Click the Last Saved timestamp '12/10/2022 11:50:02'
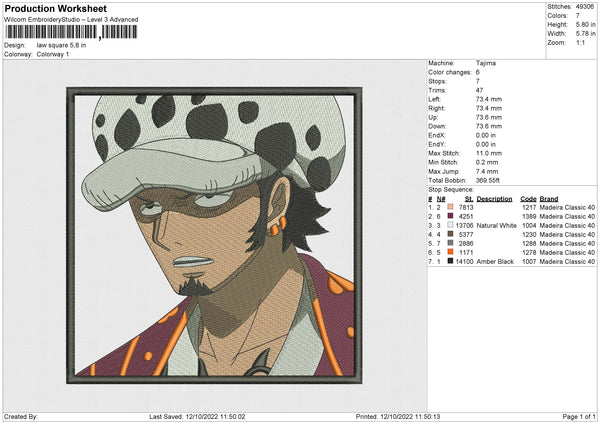 [215, 416]
